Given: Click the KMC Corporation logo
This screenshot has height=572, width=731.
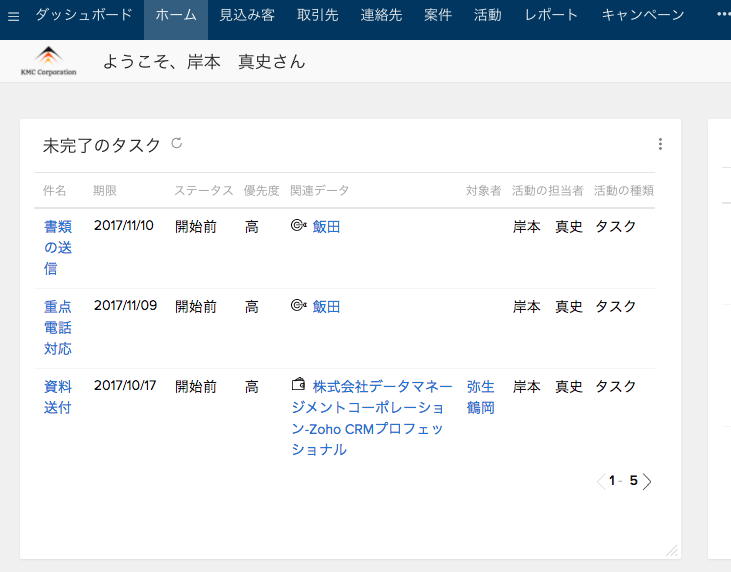Looking at the screenshot, I should (48, 61).
